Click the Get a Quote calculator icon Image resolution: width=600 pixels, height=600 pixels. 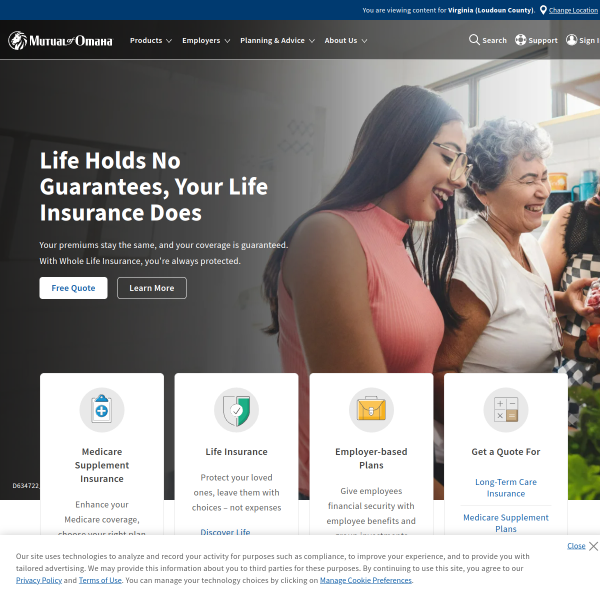click(x=506, y=410)
